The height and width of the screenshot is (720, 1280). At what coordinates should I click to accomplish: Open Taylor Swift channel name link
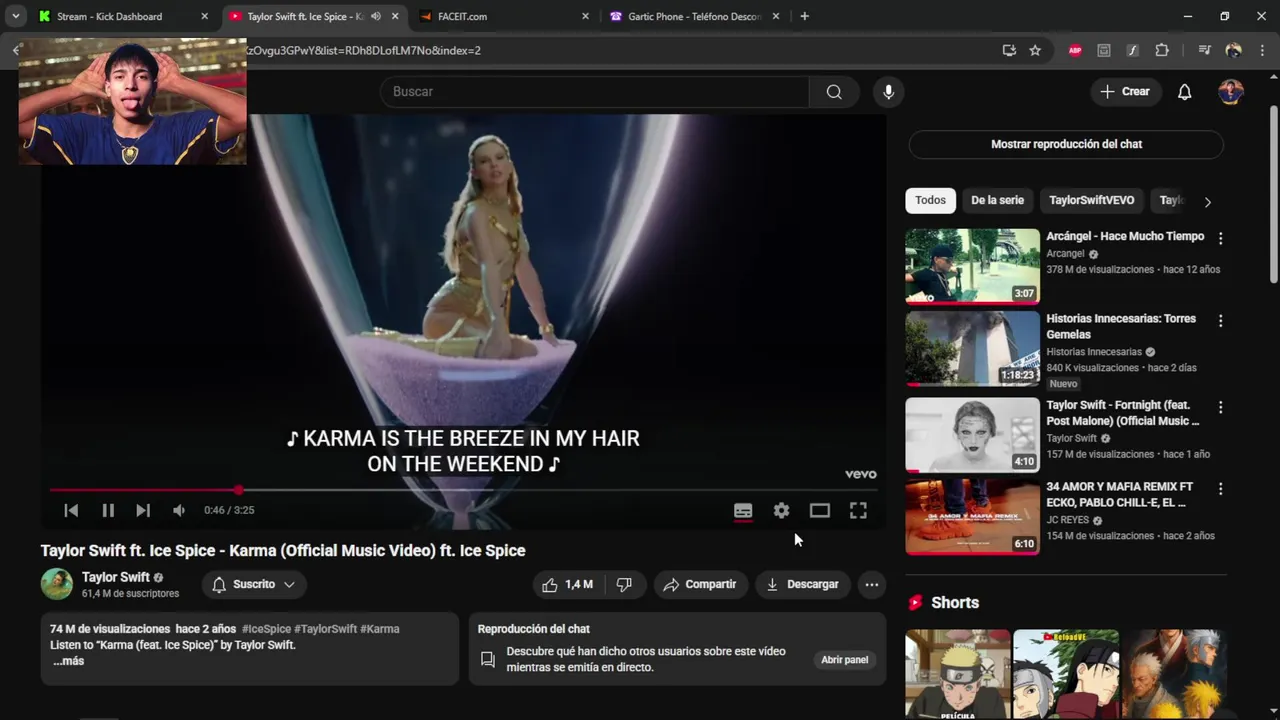click(116, 577)
